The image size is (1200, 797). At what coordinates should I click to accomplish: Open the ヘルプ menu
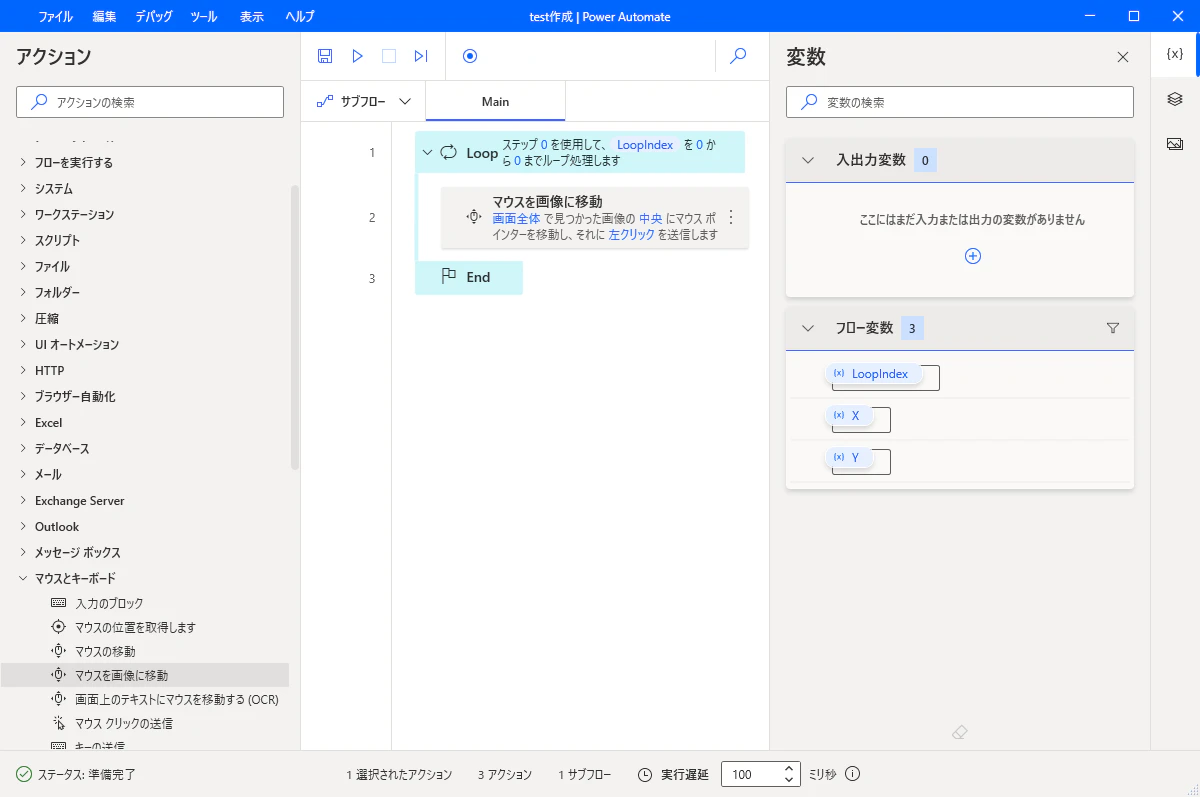(300, 17)
